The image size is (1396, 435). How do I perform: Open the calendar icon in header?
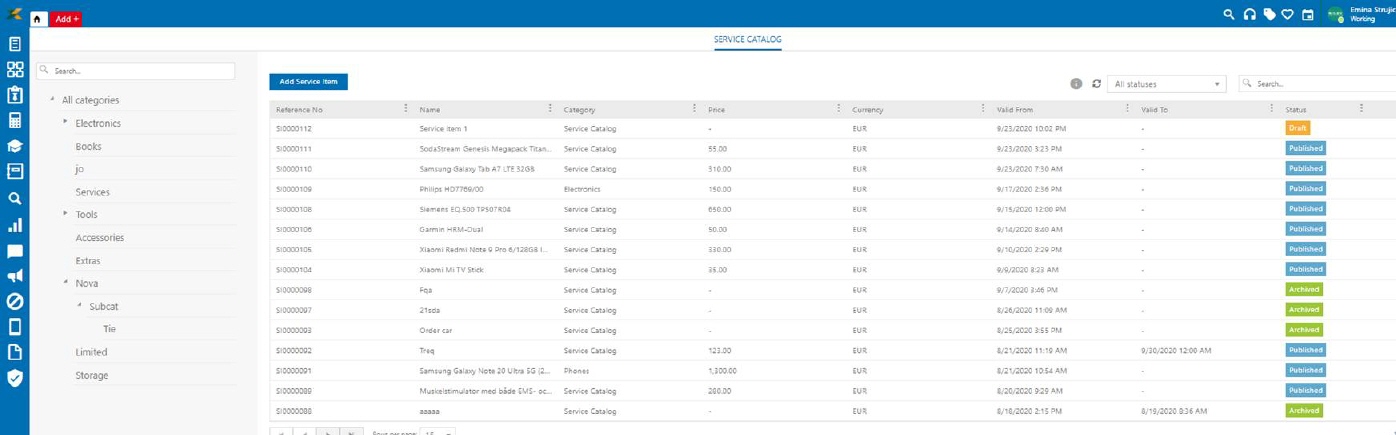[x=1308, y=14]
